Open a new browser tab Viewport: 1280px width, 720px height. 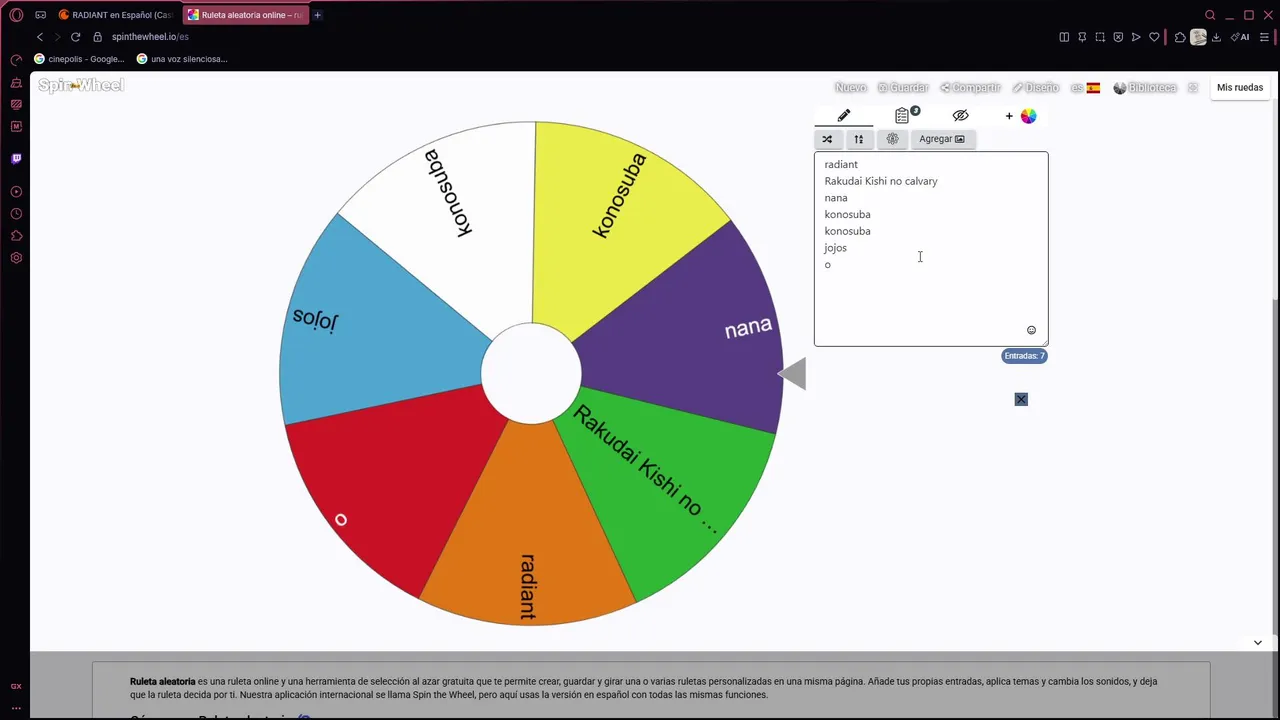coord(318,15)
